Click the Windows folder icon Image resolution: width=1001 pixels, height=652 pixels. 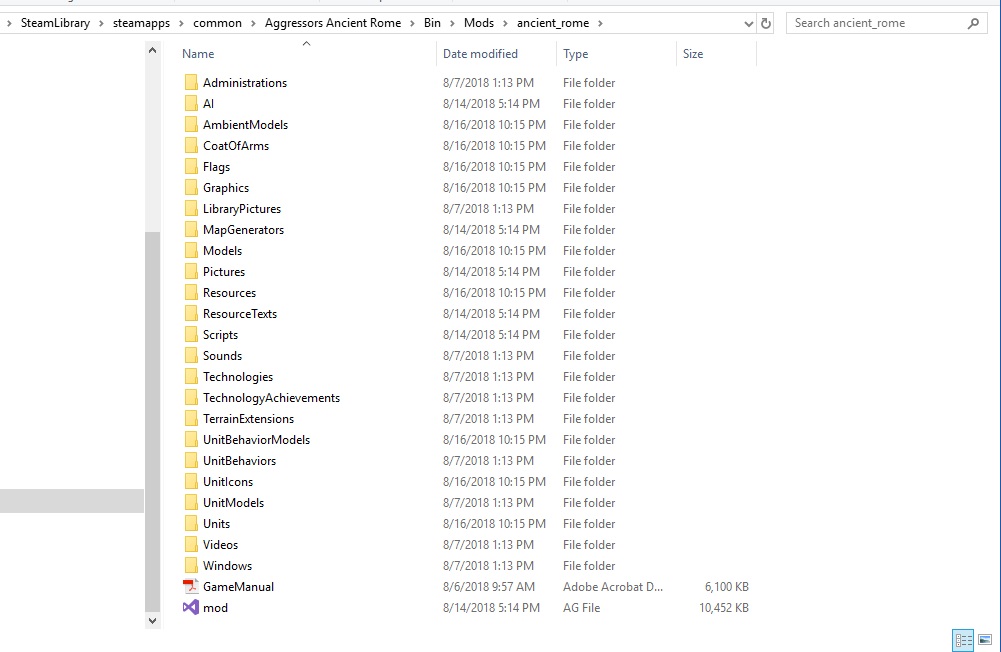click(x=191, y=566)
